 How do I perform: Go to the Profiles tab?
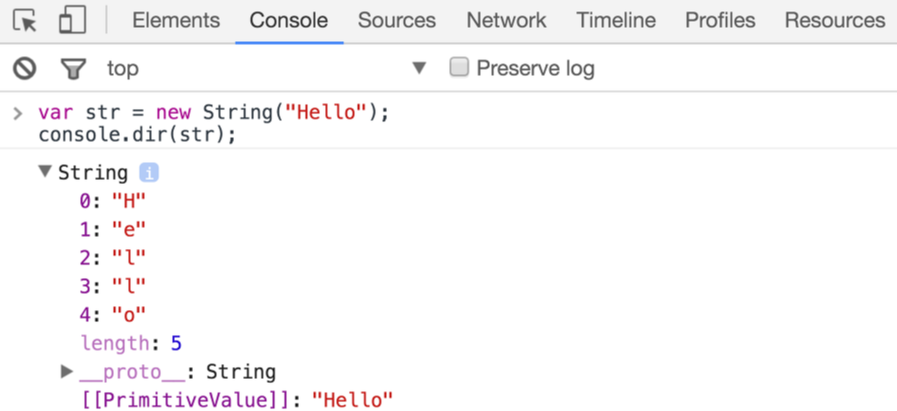[720, 21]
